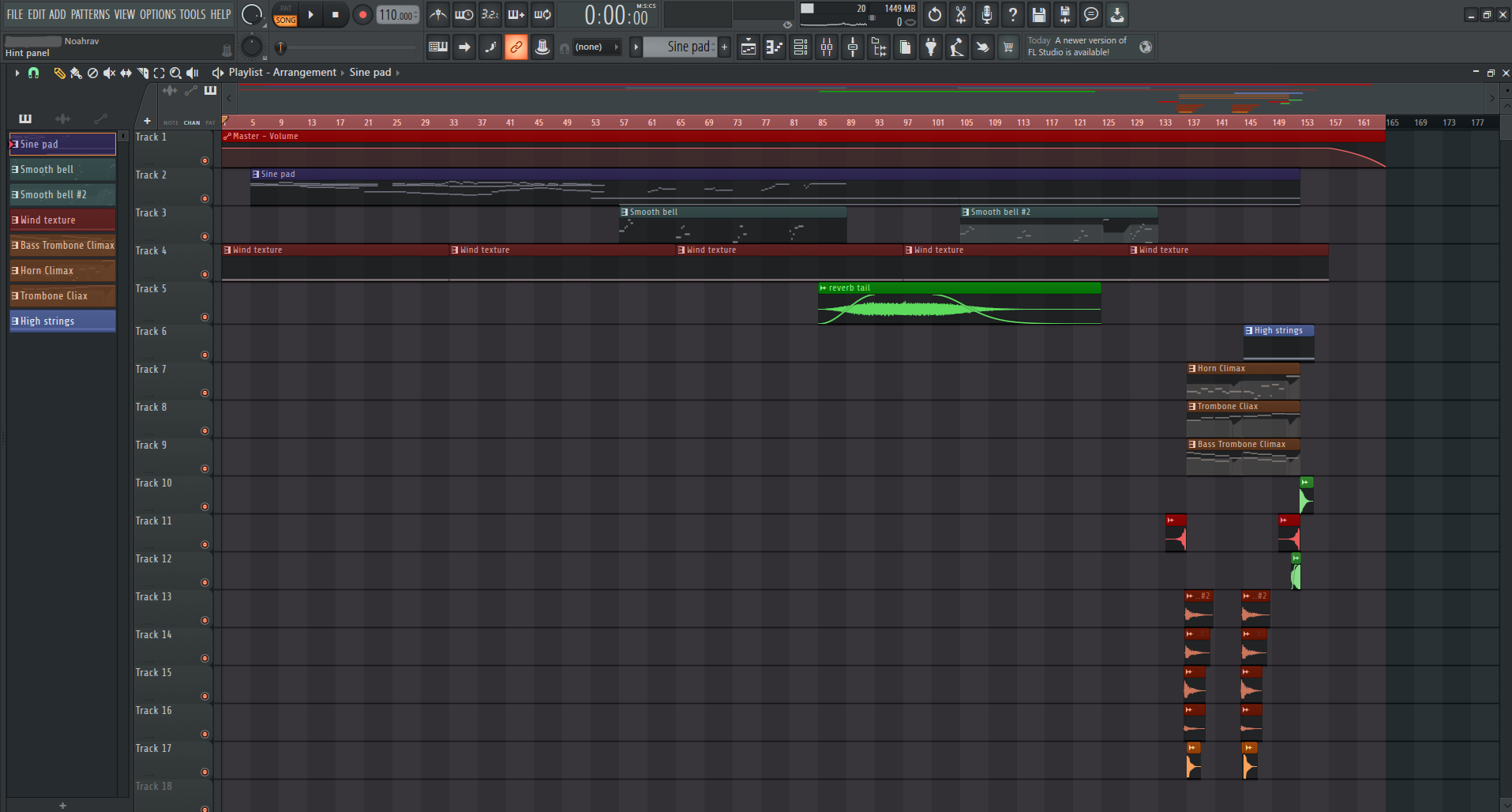Toggle the link-to-controller multilink button
The image size is (1512, 812).
tap(516, 47)
